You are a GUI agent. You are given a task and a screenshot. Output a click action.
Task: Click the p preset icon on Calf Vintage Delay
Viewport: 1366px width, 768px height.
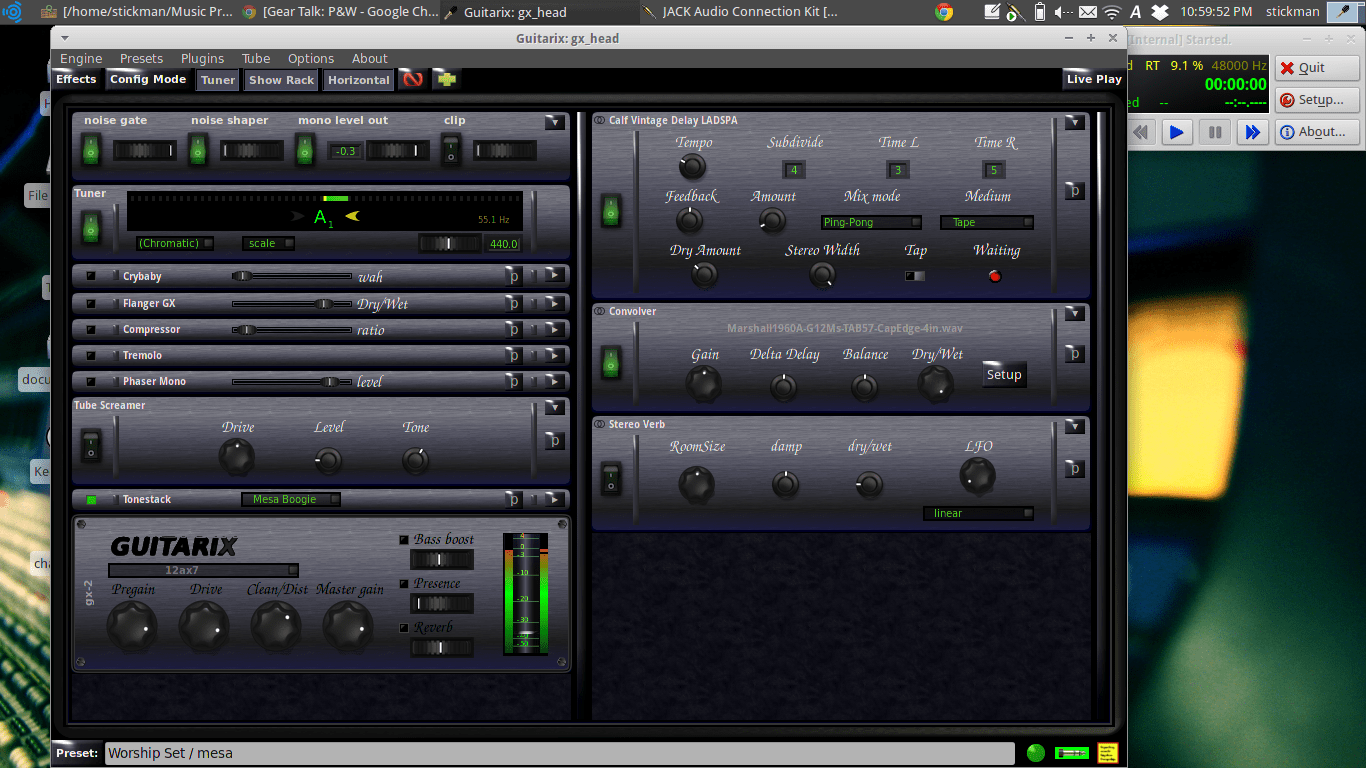(x=1073, y=190)
